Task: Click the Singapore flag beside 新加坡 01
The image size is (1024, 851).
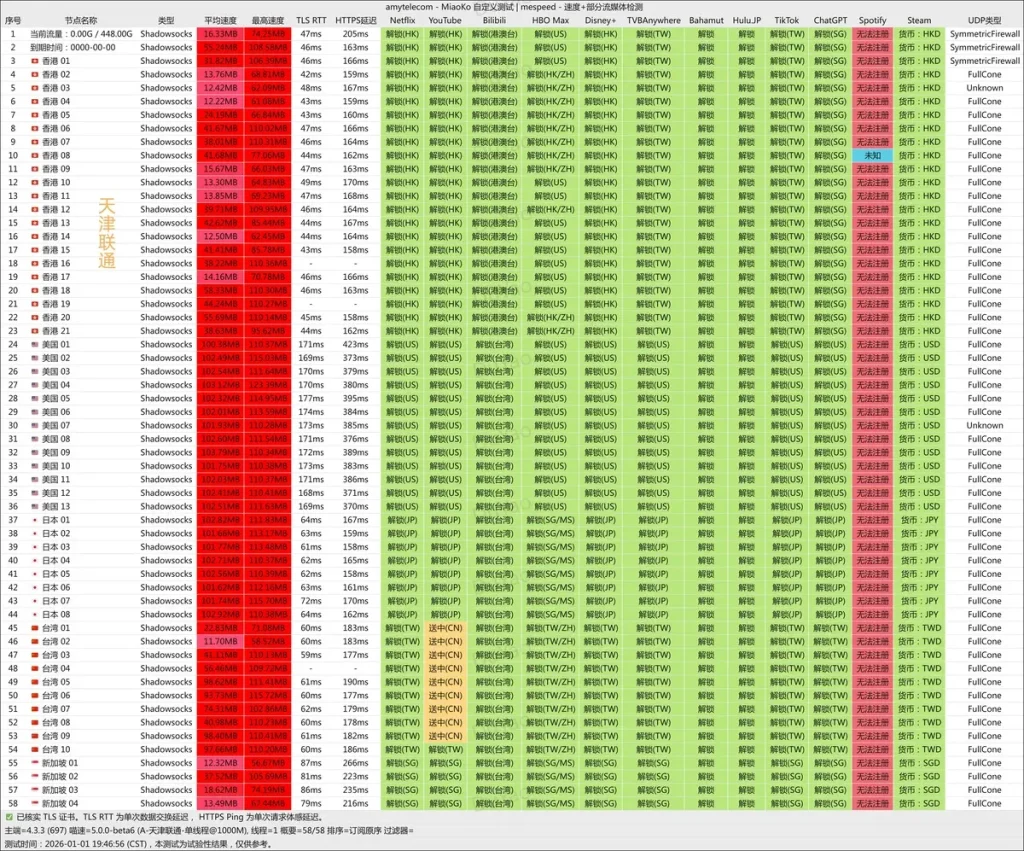Action: [35, 763]
